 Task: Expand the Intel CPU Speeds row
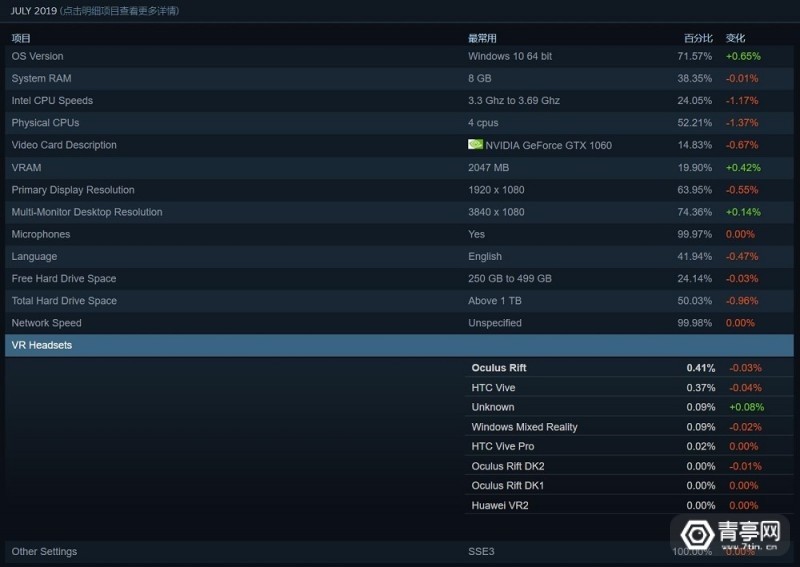(399, 101)
